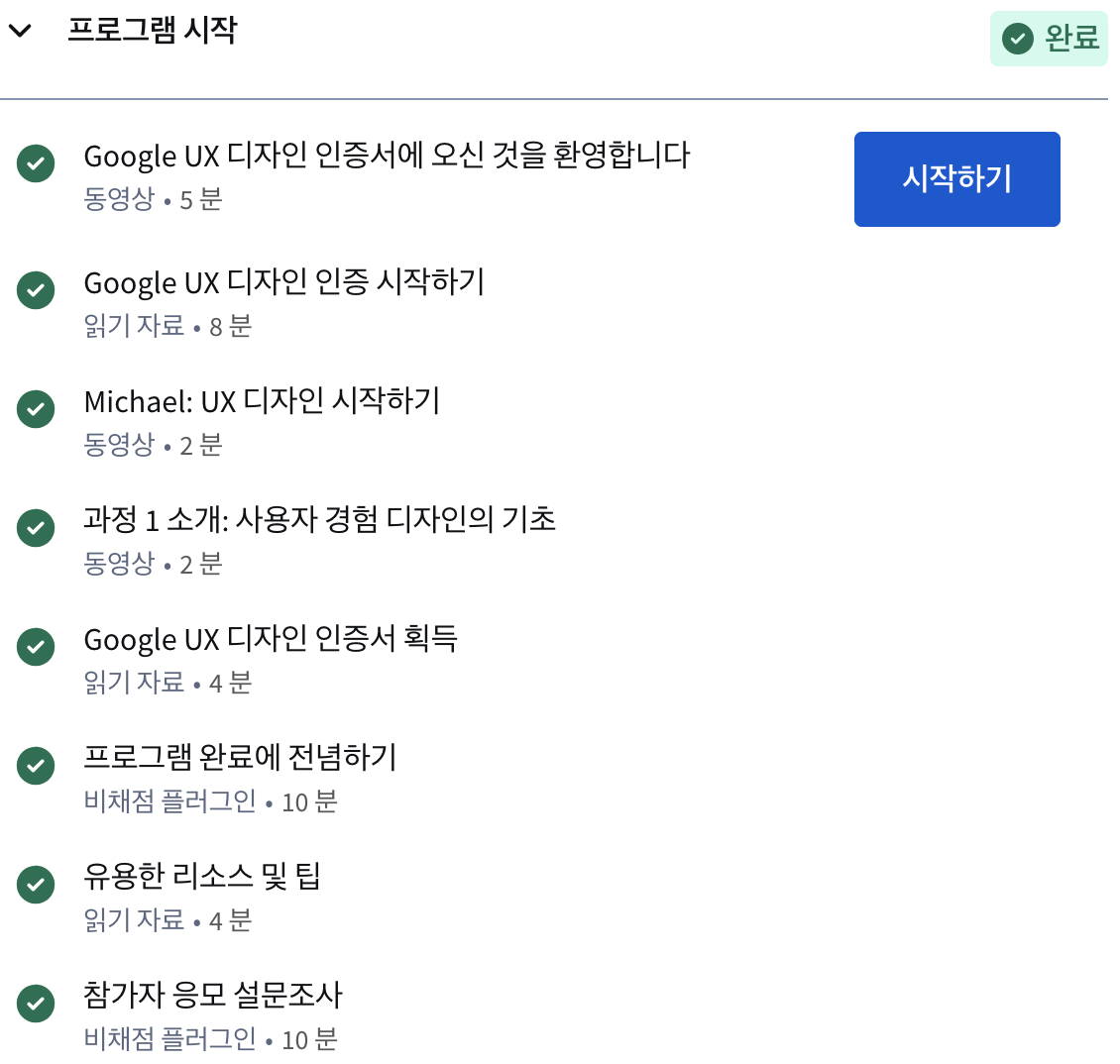Image resolution: width=1120 pixels, height=1064 pixels.
Task: Select the '완료' status badge
Action: [x=1049, y=39]
